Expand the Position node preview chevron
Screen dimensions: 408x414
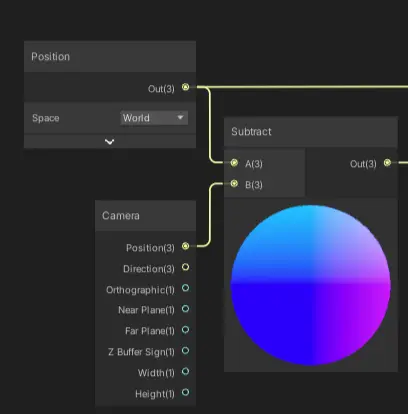click(x=110, y=142)
